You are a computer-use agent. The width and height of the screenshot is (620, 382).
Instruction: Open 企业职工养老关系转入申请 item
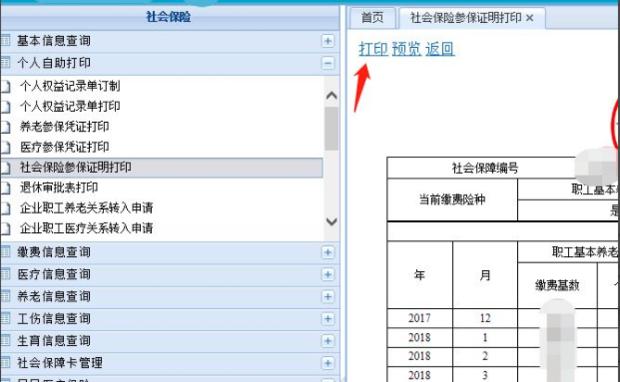(x=87, y=208)
